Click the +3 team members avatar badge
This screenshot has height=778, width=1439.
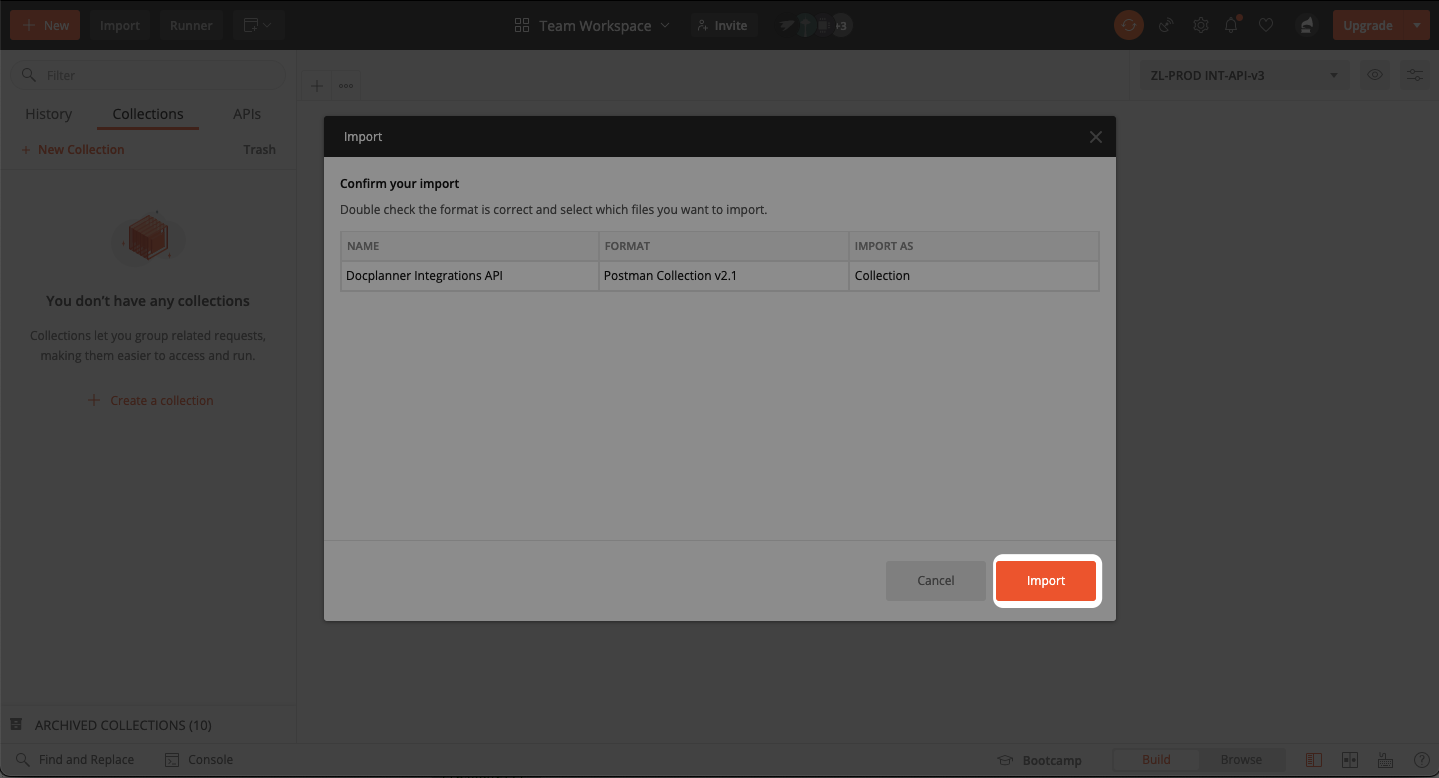pyautogui.click(x=842, y=25)
